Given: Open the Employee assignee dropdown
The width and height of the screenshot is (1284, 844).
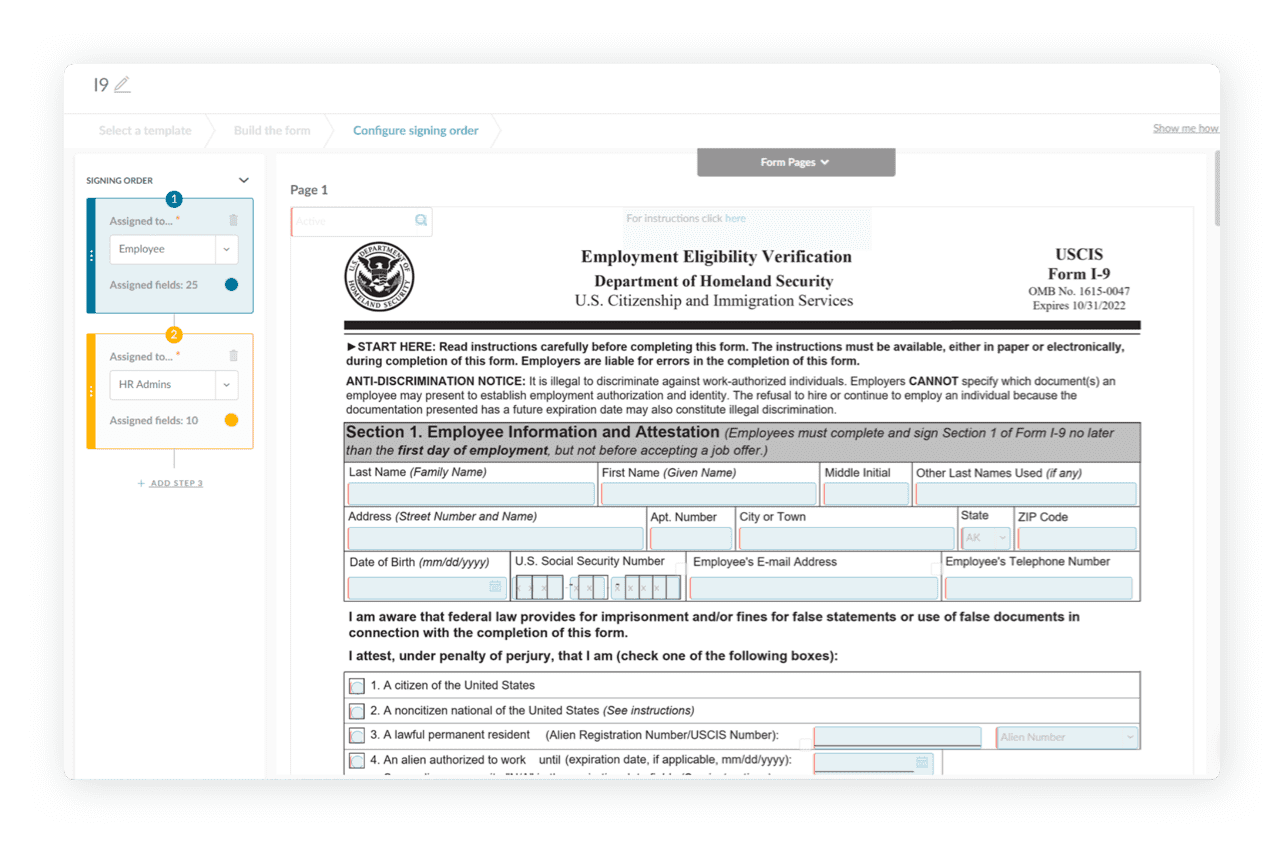Looking at the screenshot, I should pyautogui.click(x=226, y=249).
